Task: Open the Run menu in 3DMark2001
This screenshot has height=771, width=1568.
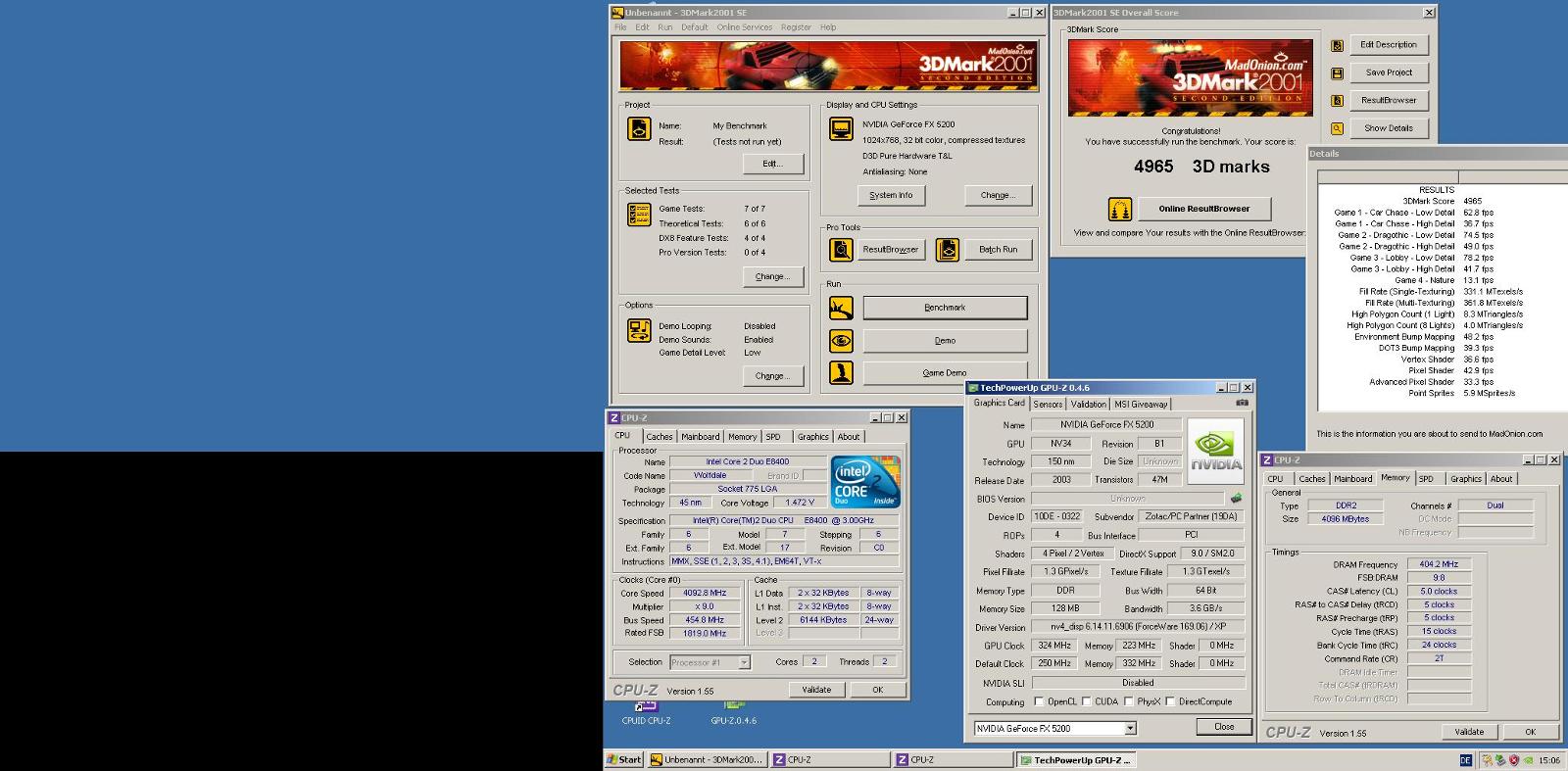Action: coord(665,27)
